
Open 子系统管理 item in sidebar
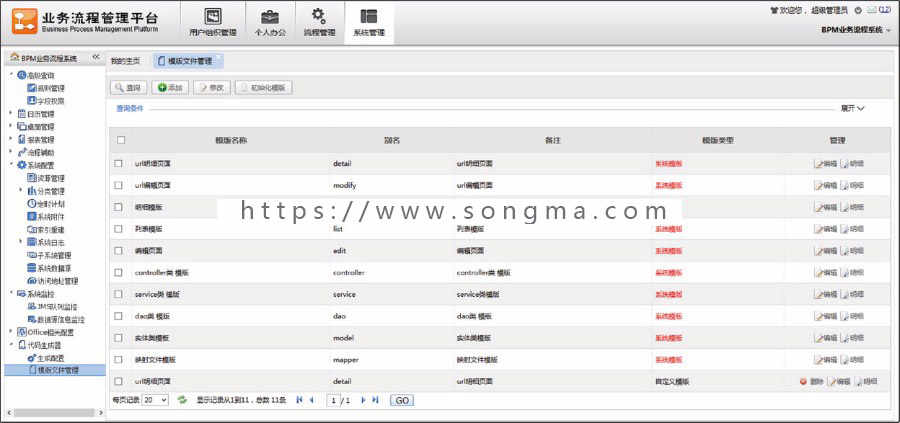coord(49,255)
